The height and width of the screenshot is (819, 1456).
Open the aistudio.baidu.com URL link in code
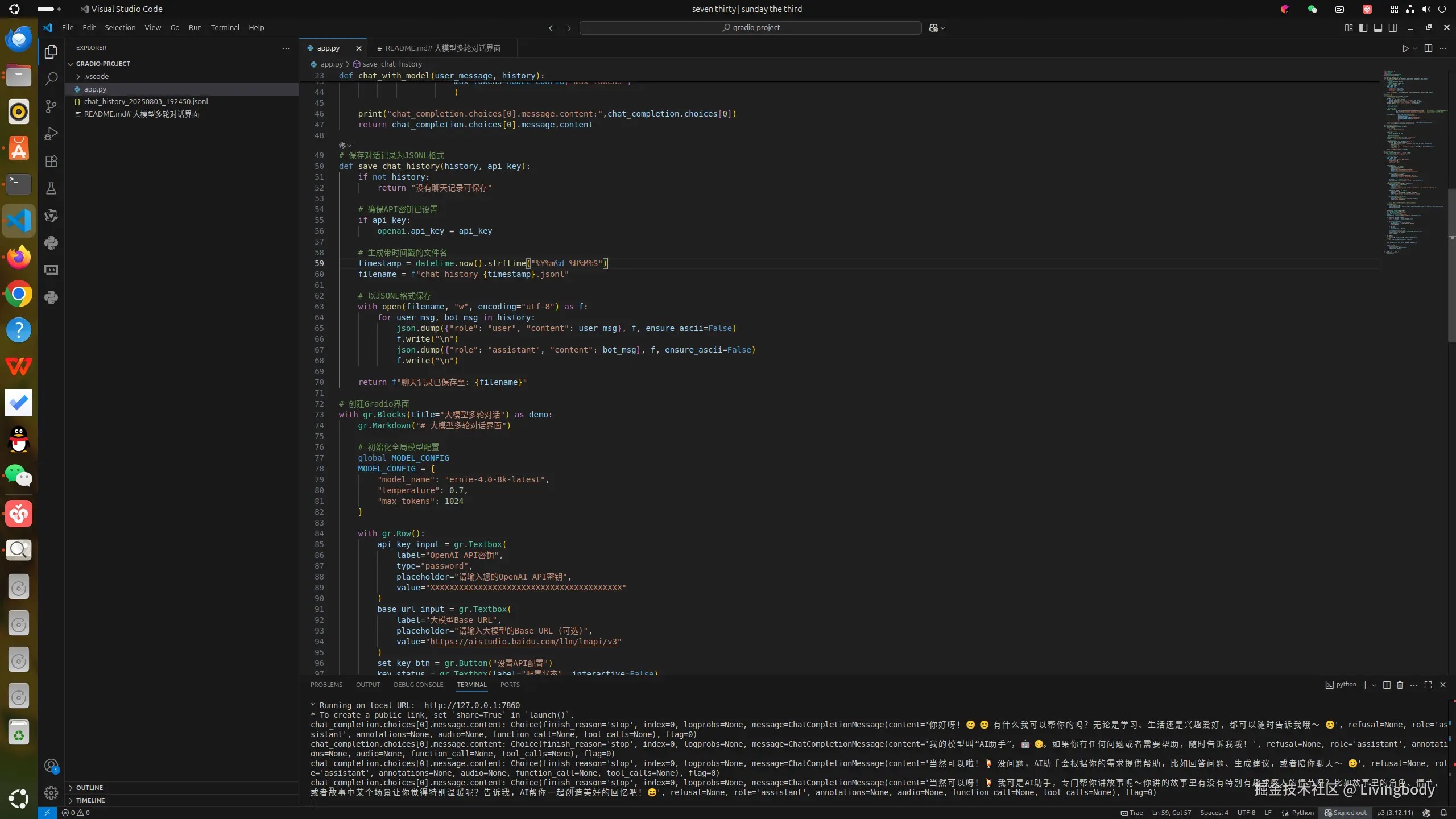pos(523,642)
